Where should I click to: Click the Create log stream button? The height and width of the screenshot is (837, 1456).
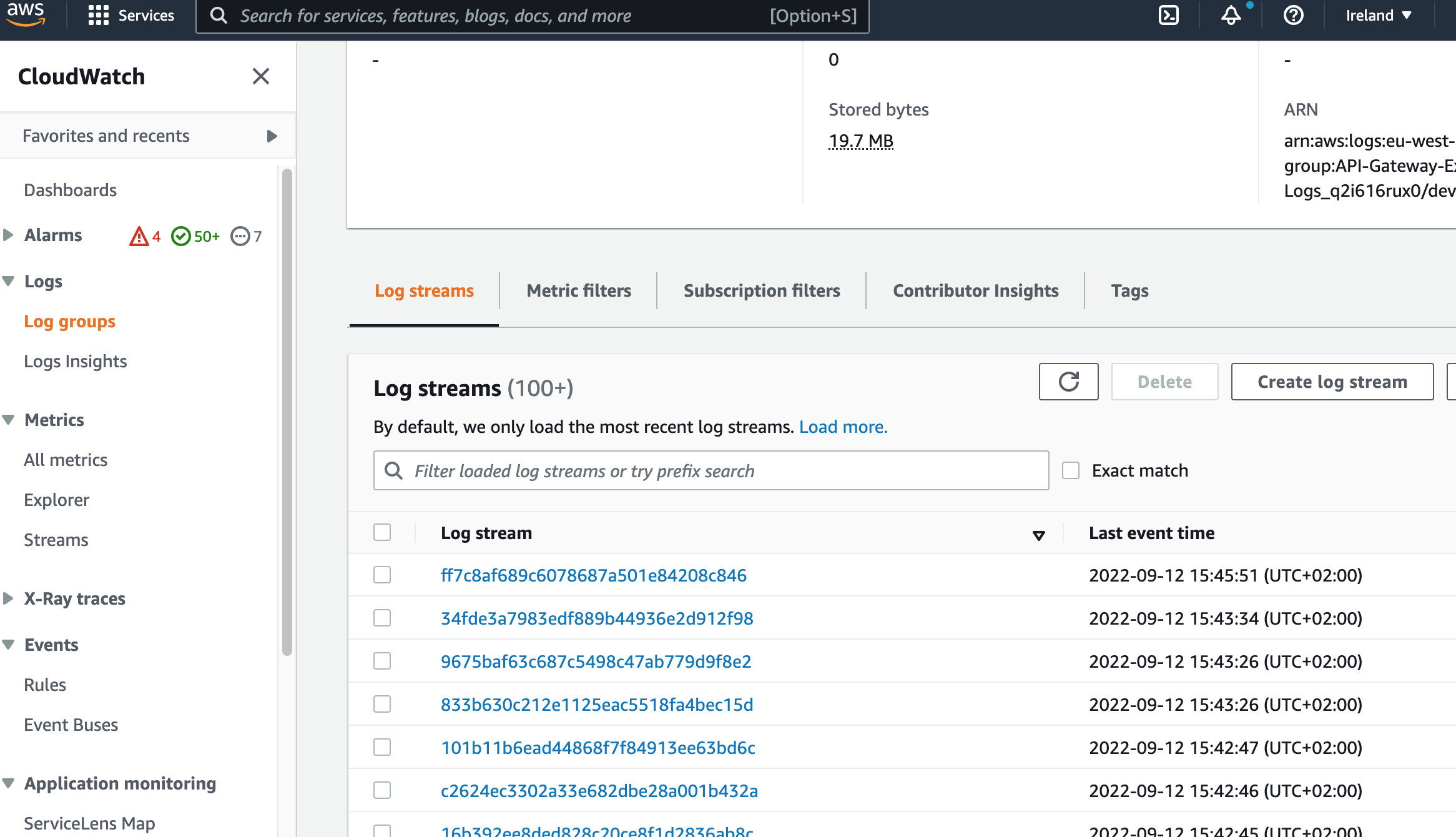(x=1332, y=382)
